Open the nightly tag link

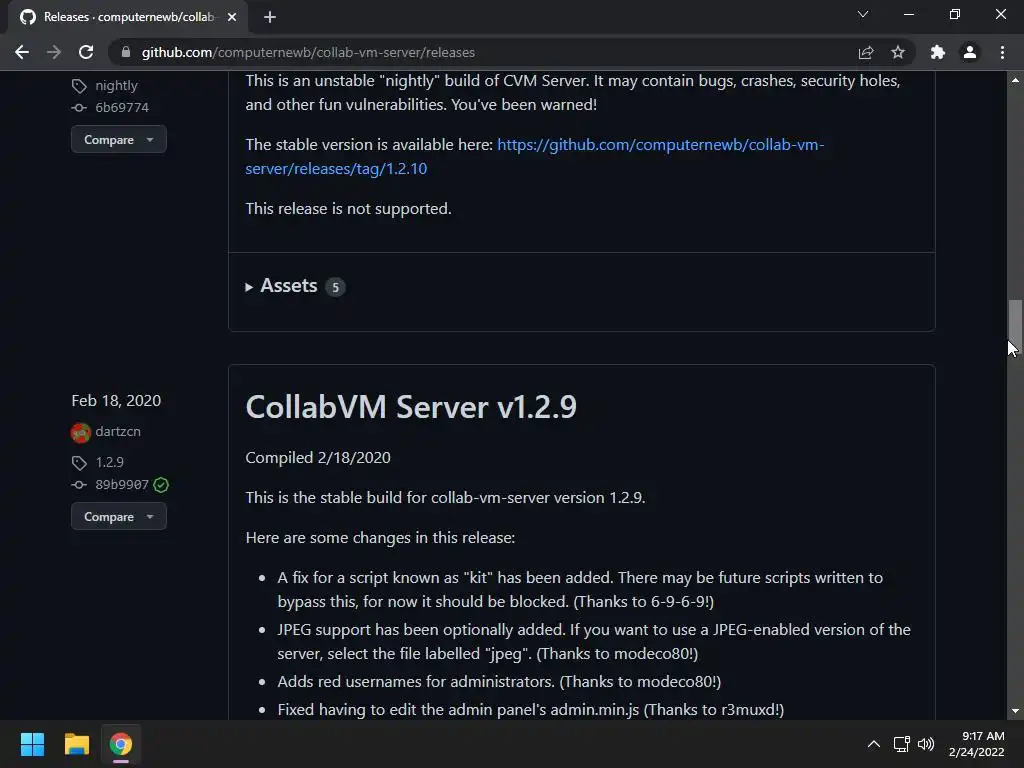[116, 86]
